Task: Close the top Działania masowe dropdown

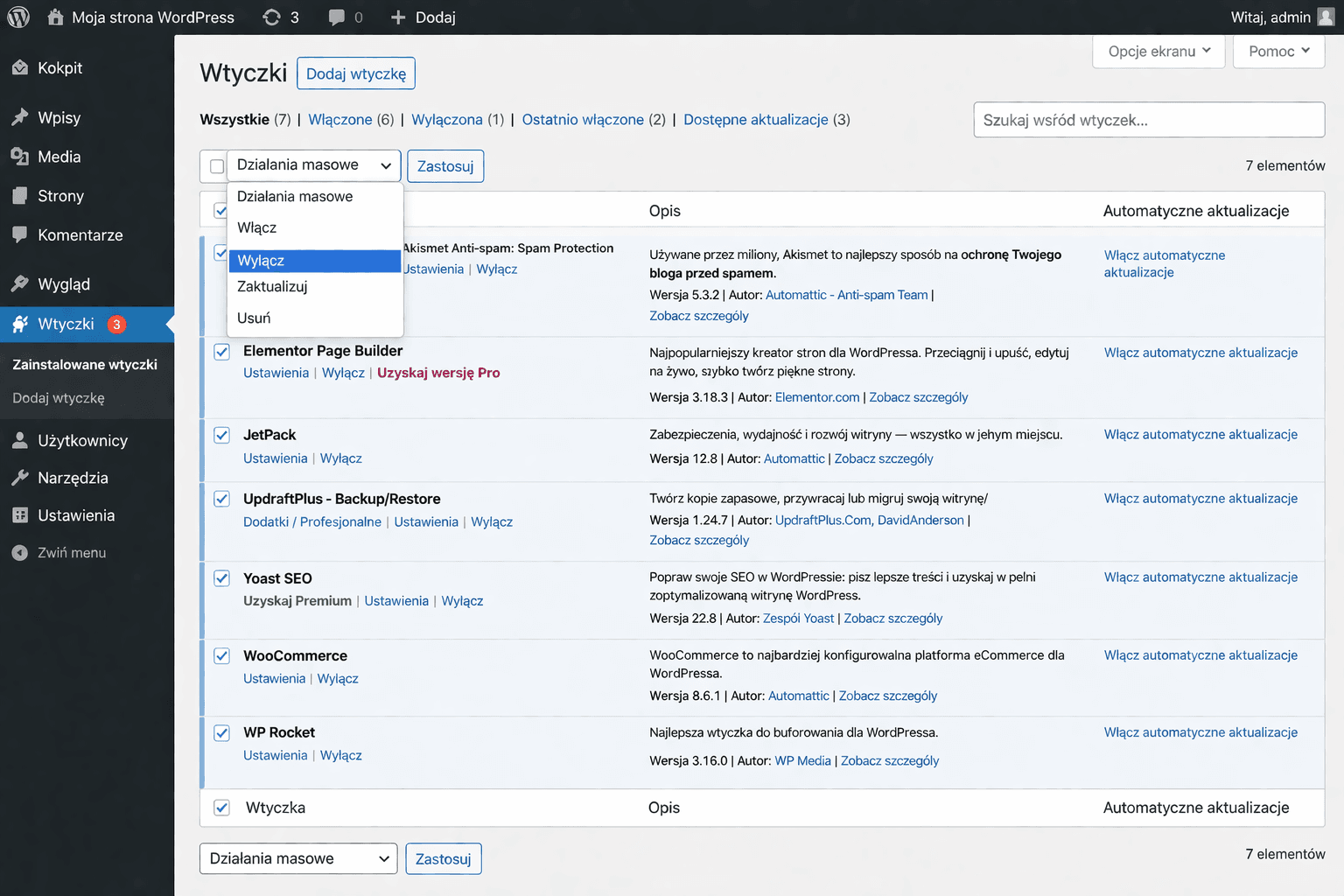Action: [x=314, y=165]
